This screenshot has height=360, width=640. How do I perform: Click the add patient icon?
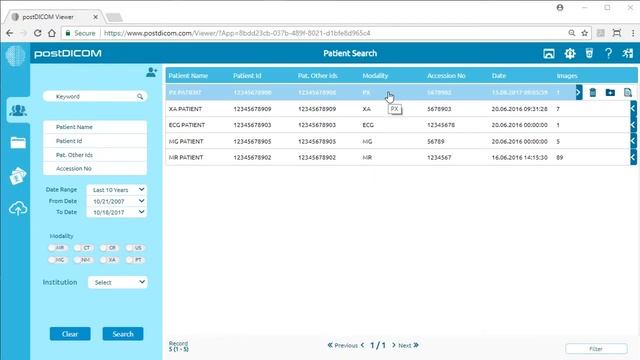[151, 72]
